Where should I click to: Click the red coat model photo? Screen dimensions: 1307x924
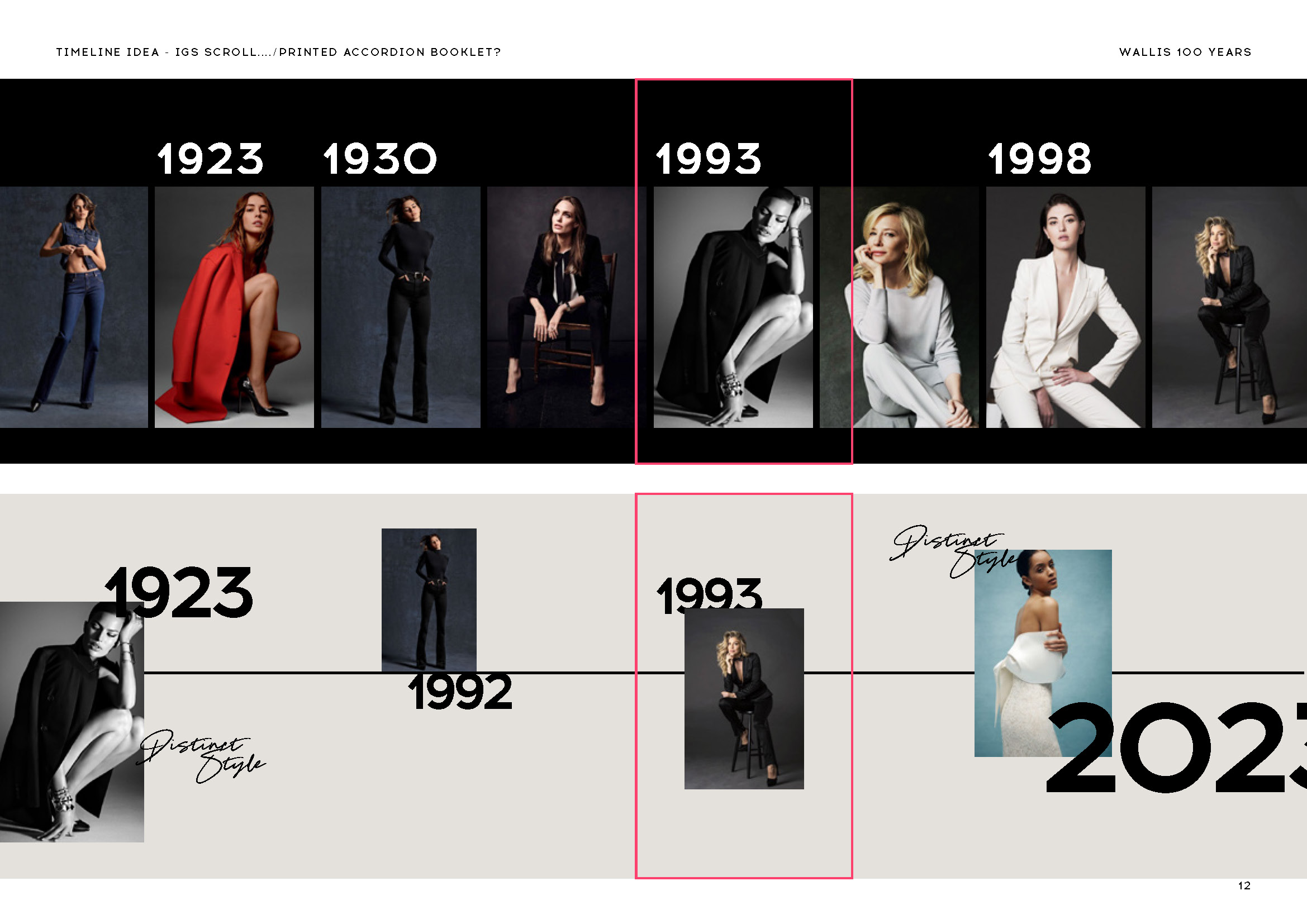click(235, 307)
